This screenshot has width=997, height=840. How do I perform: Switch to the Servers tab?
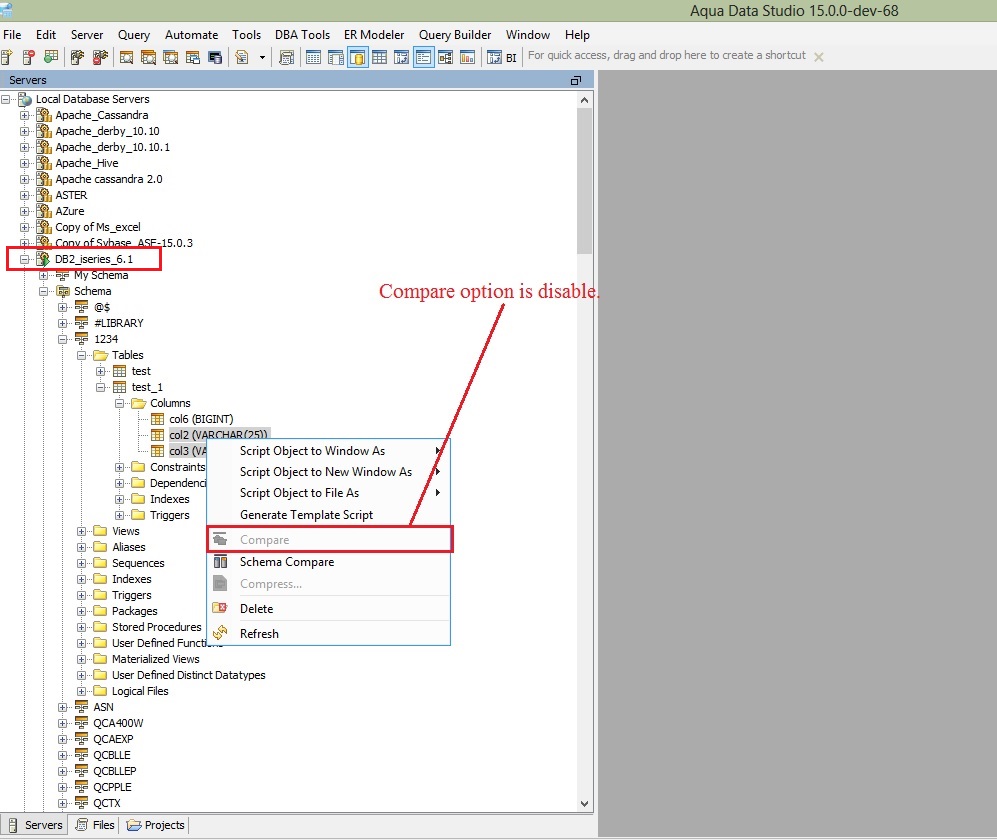point(35,825)
